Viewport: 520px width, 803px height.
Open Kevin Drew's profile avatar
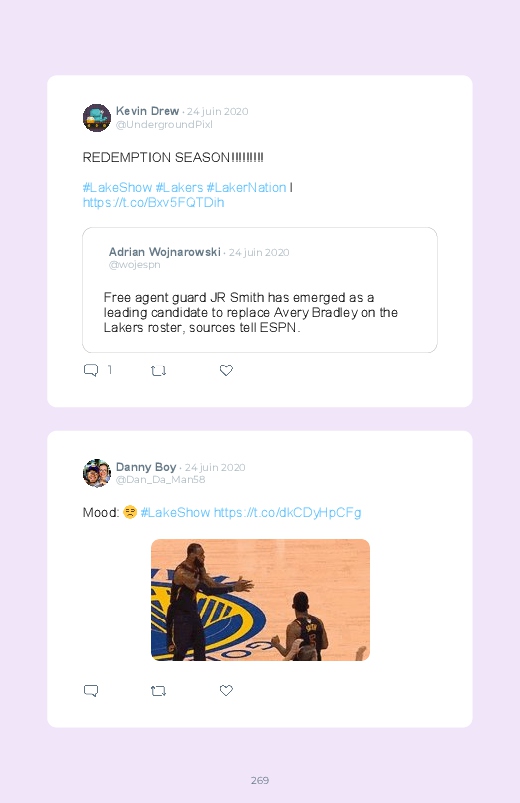click(97, 118)
